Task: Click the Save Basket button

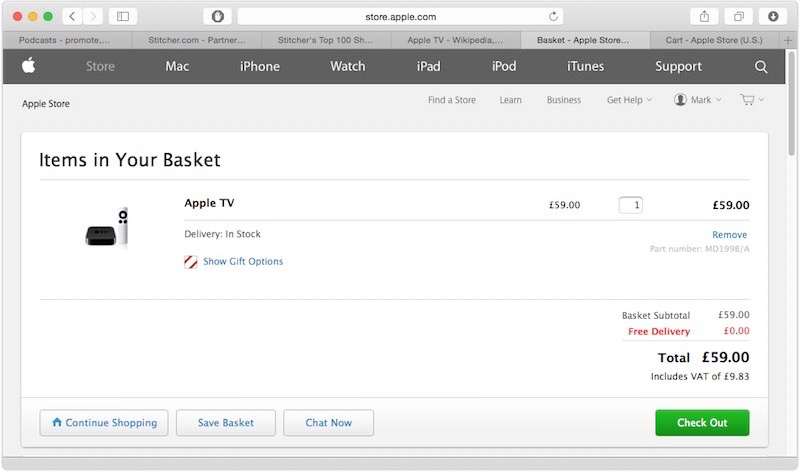Action: point(226,423)
